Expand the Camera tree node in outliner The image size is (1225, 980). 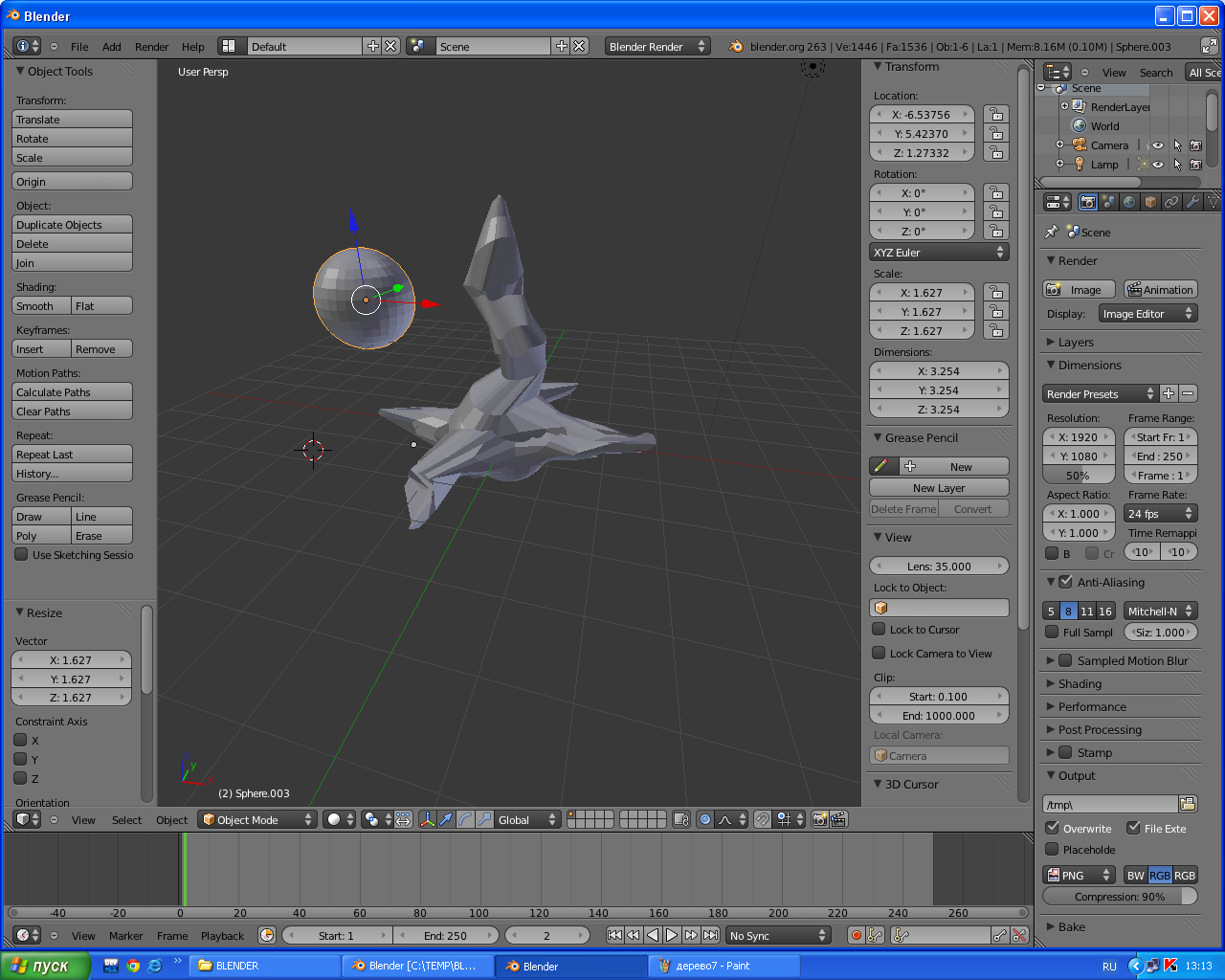coord(1059,145)
